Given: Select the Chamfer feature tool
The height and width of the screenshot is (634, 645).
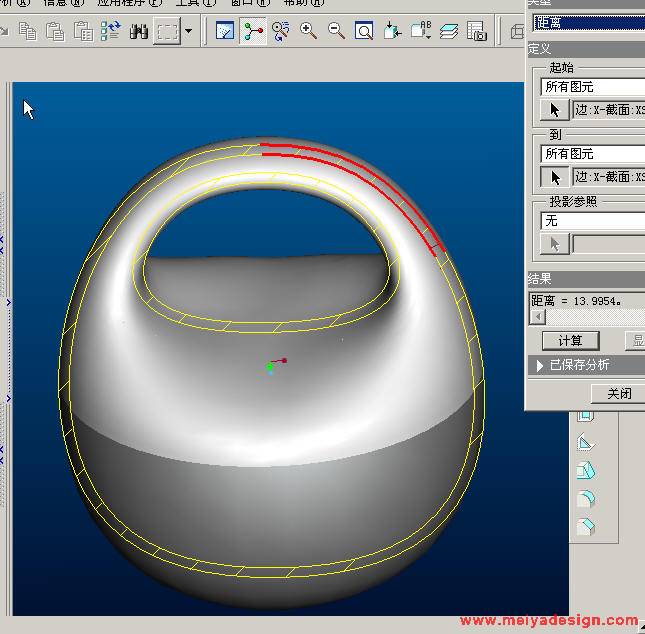Looking at the screenshot, I should (586, 526).
